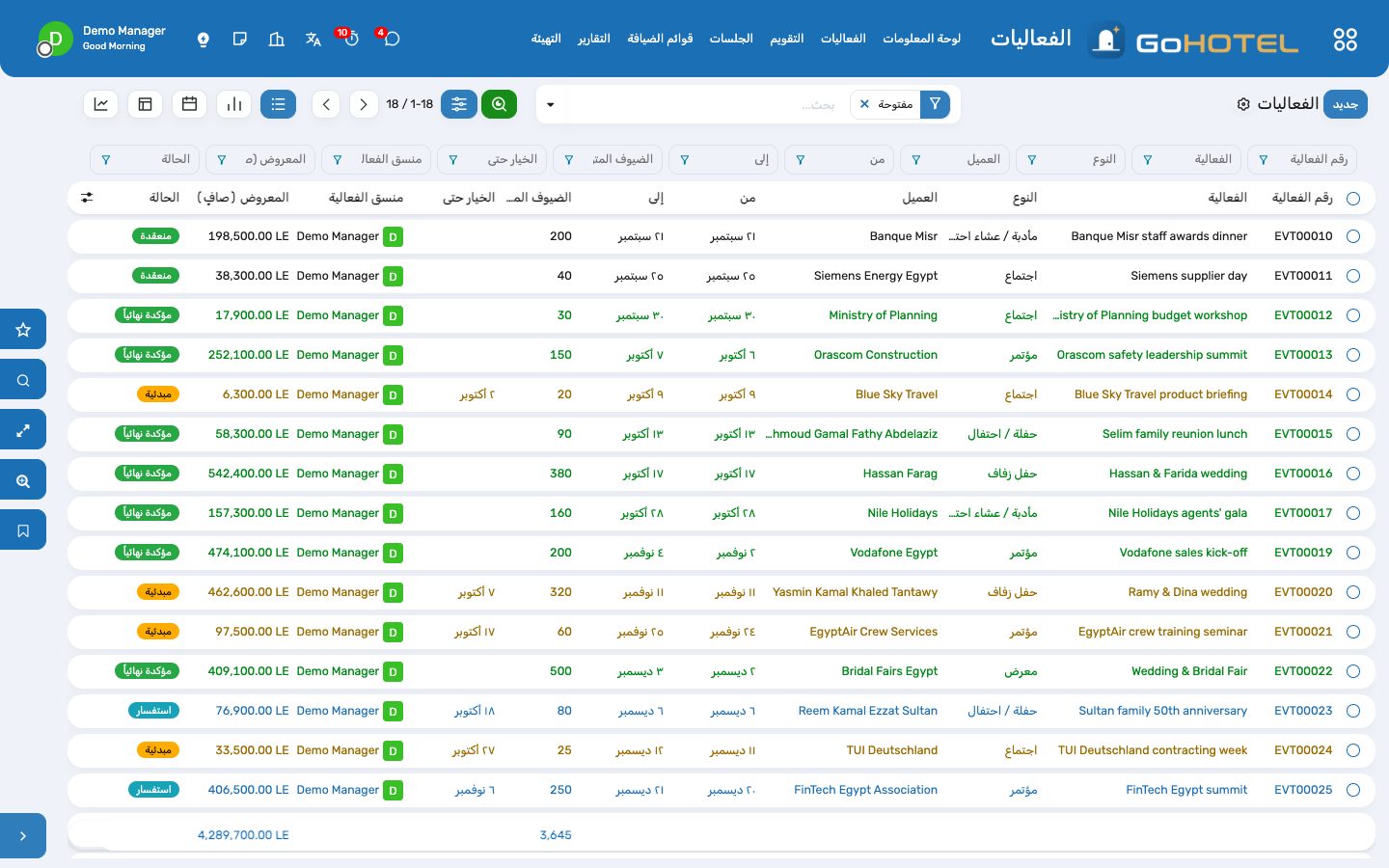Open activities clock icon with 10 badge

point(350,39)
